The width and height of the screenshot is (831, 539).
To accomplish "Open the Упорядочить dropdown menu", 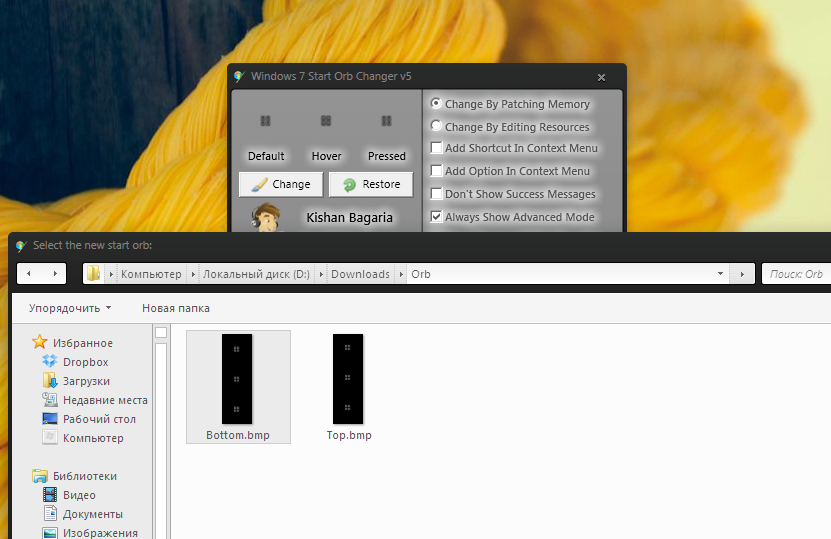I will [x=70, y=308].
